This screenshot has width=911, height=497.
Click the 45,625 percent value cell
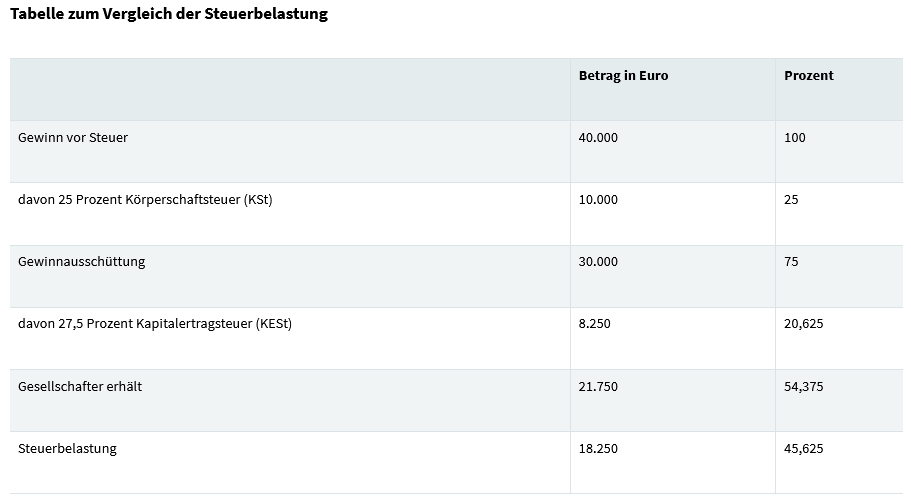tap(804, 448)
